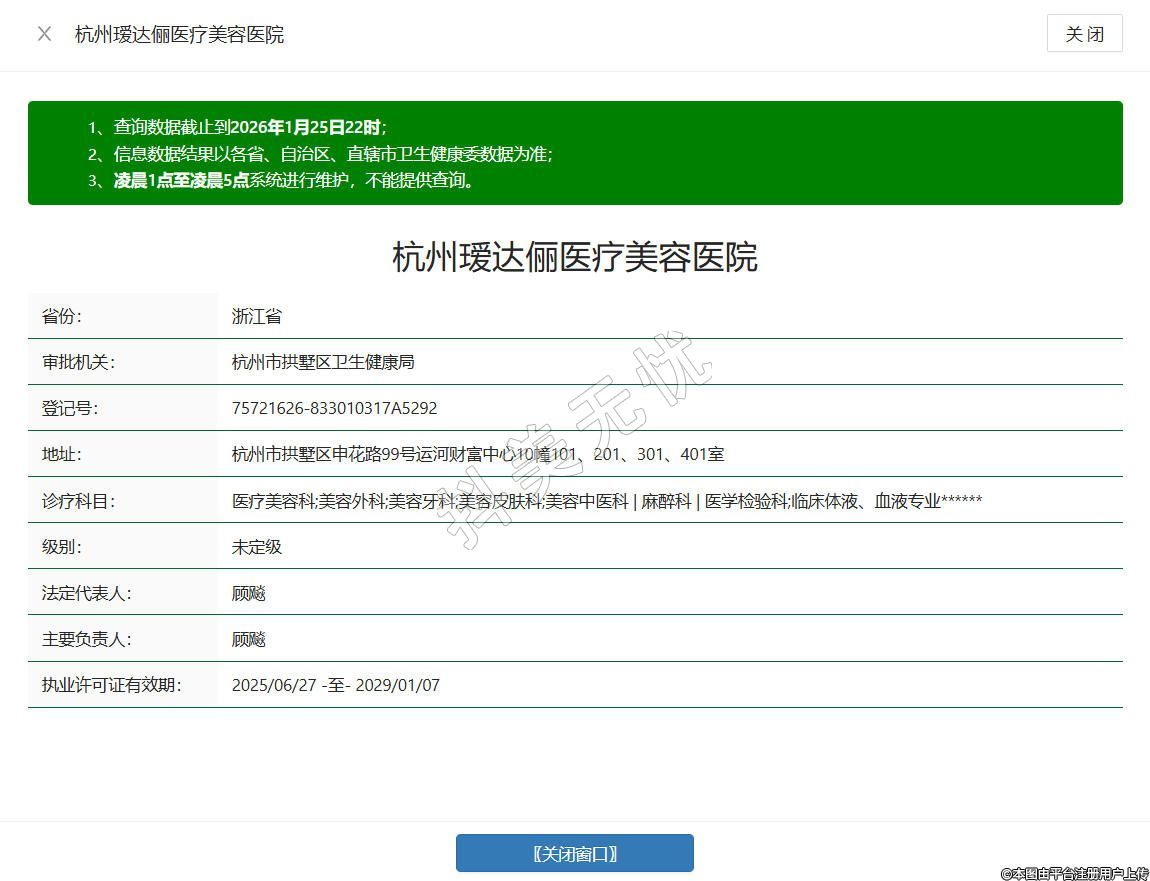Click the large centered hospital name heading

(574, 257)
